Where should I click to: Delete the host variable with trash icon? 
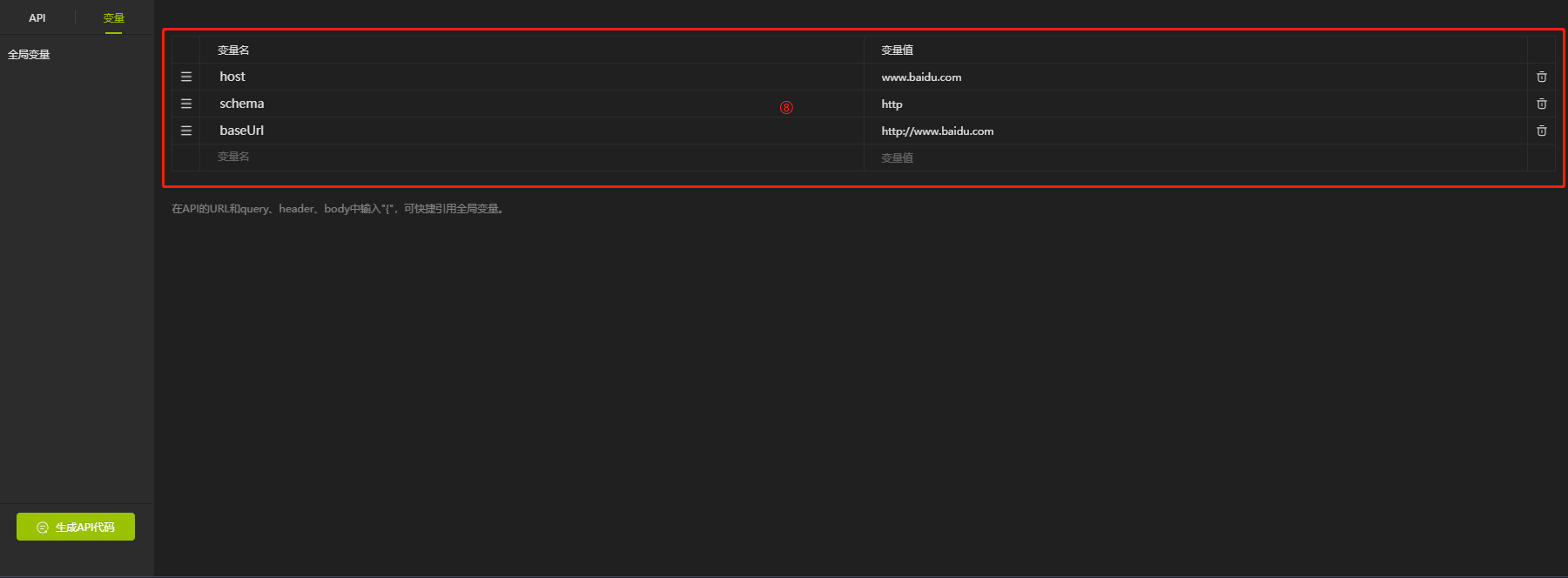(x=1542, y=77)
